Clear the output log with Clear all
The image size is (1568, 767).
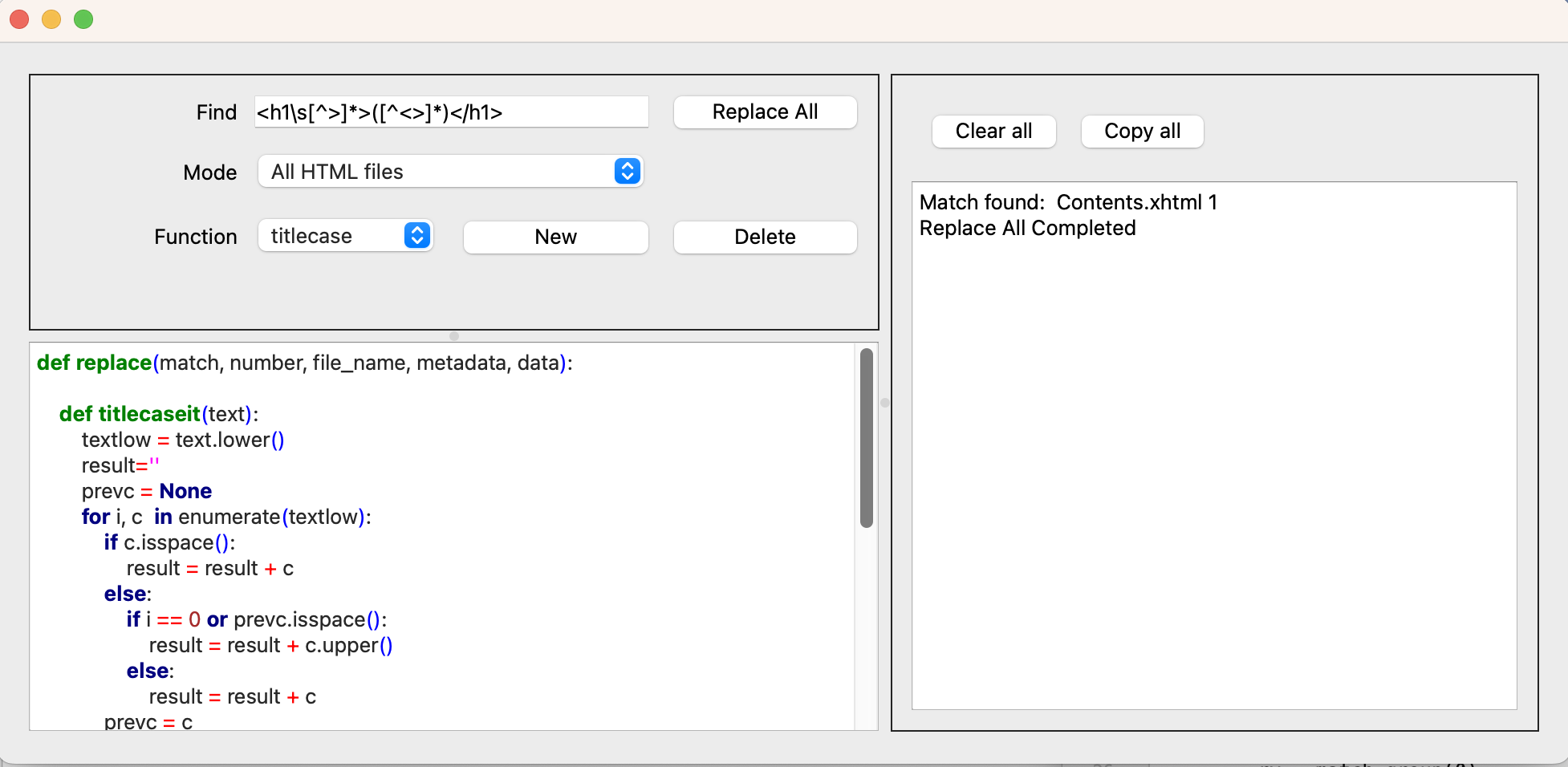(x=993, y=132)
